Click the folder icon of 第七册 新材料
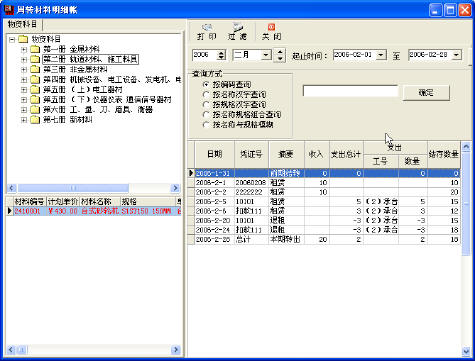Viewport: 475px width, 361px height. point(35,119)
